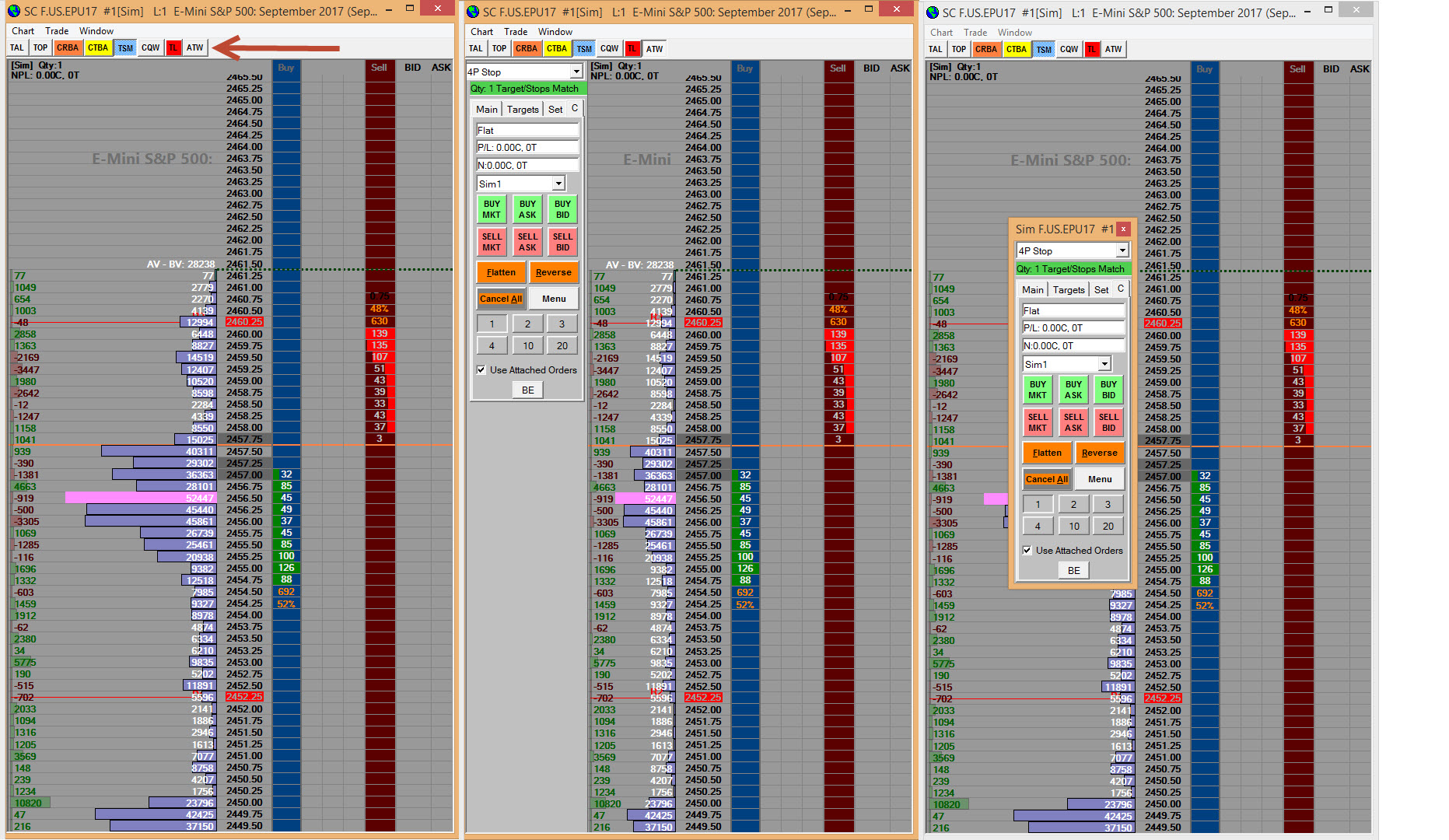Select the yellow CTBA button in middle window
The width and height of the screenshot is (1449, 840).
point(557,49)
